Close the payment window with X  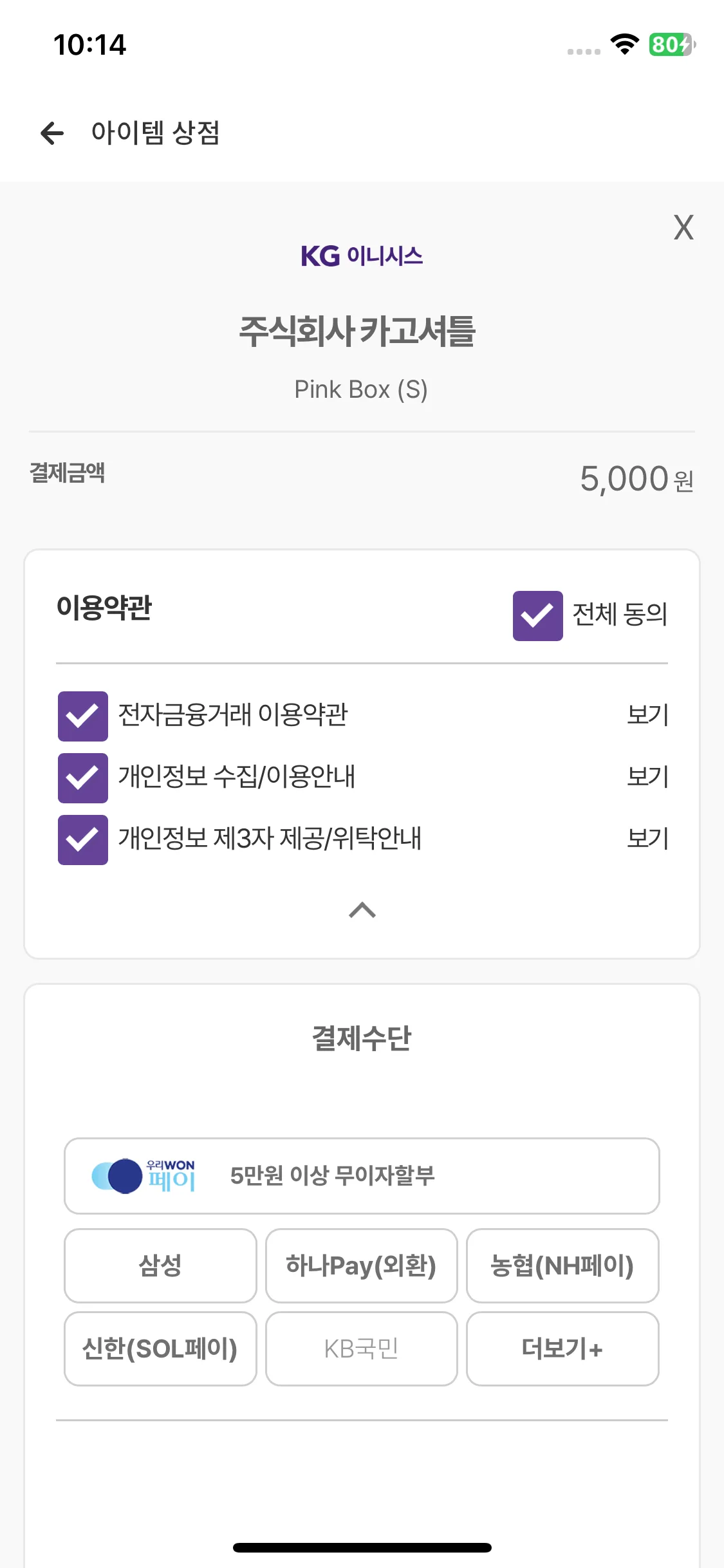point(683,227)
